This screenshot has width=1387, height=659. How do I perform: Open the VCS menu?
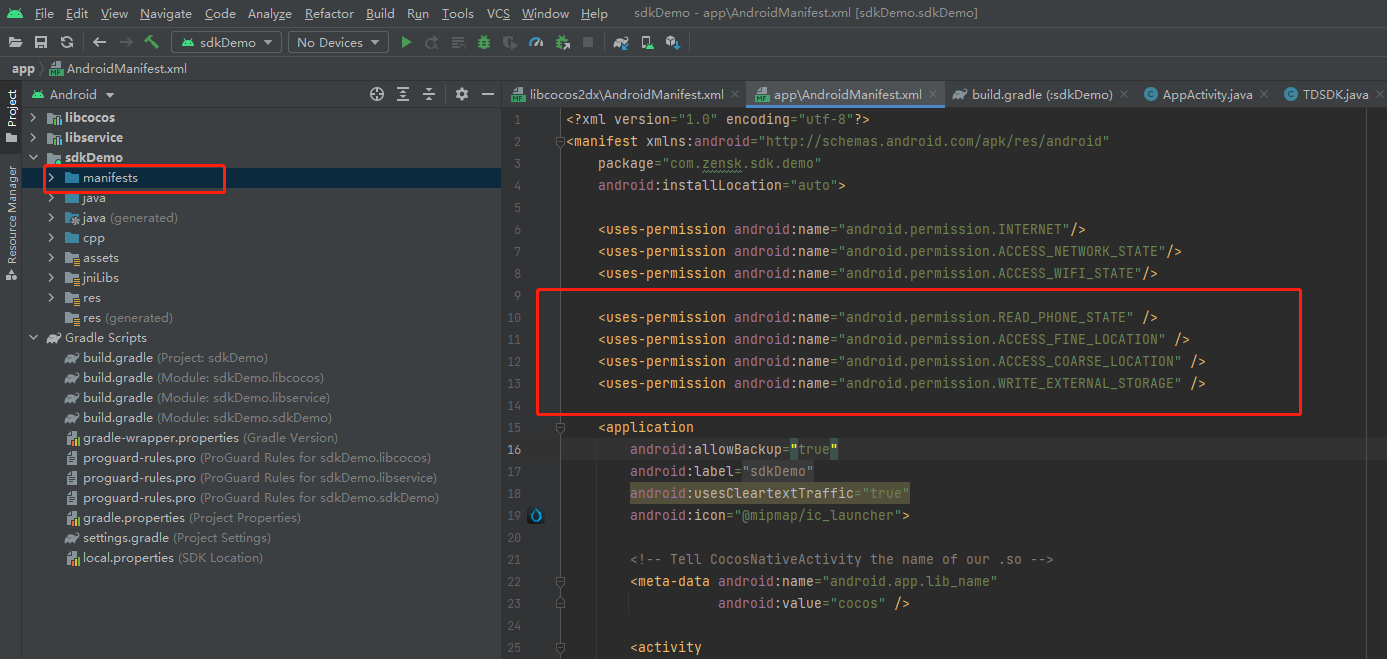(x=498, y=13)
